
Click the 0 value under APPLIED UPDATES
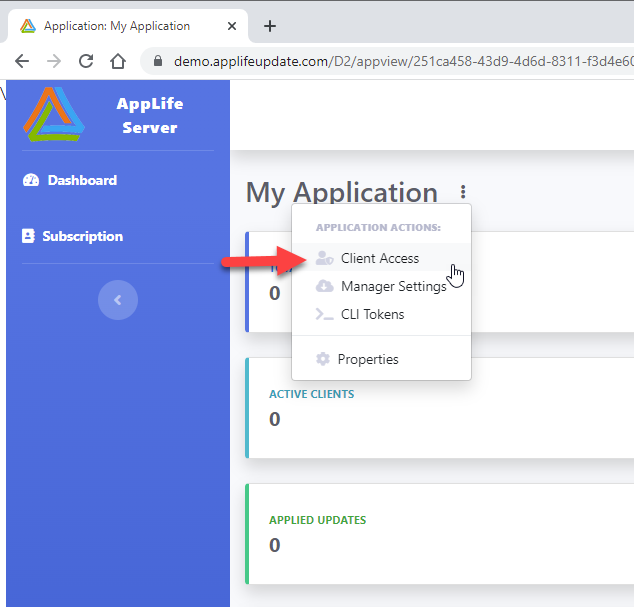(x=275, y=545)
